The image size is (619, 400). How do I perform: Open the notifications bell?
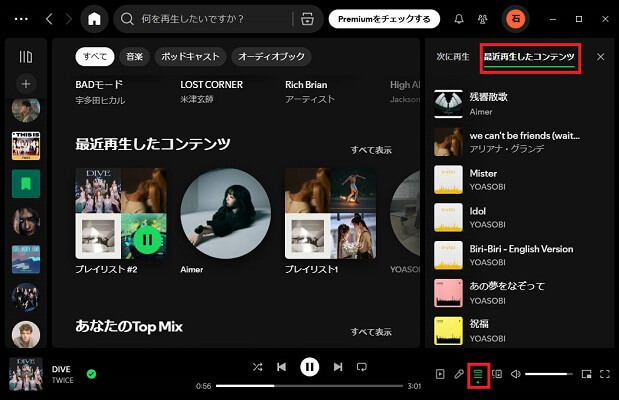(459, 19)
